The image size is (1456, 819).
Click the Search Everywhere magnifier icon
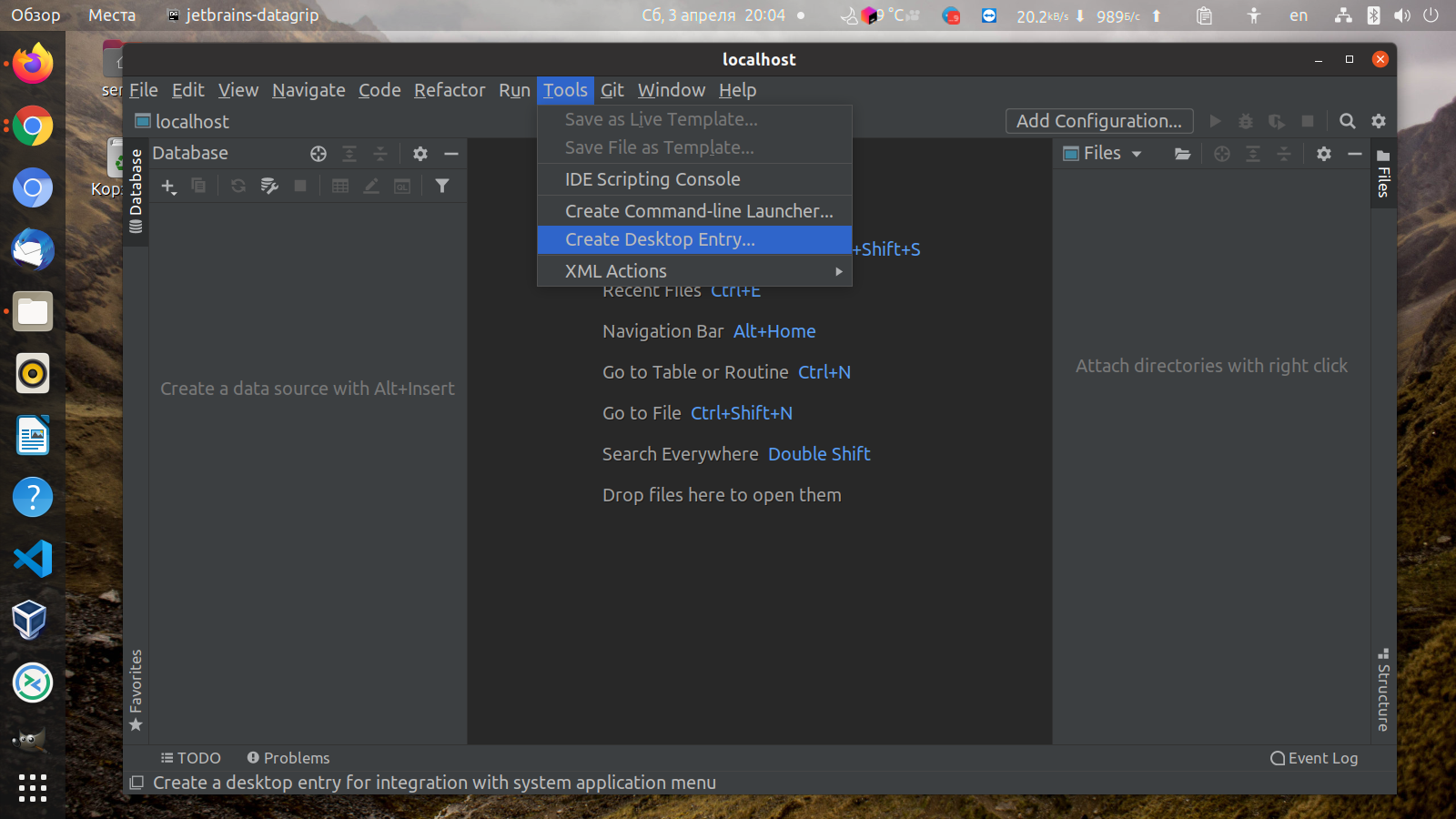(x=1348, y=121)
